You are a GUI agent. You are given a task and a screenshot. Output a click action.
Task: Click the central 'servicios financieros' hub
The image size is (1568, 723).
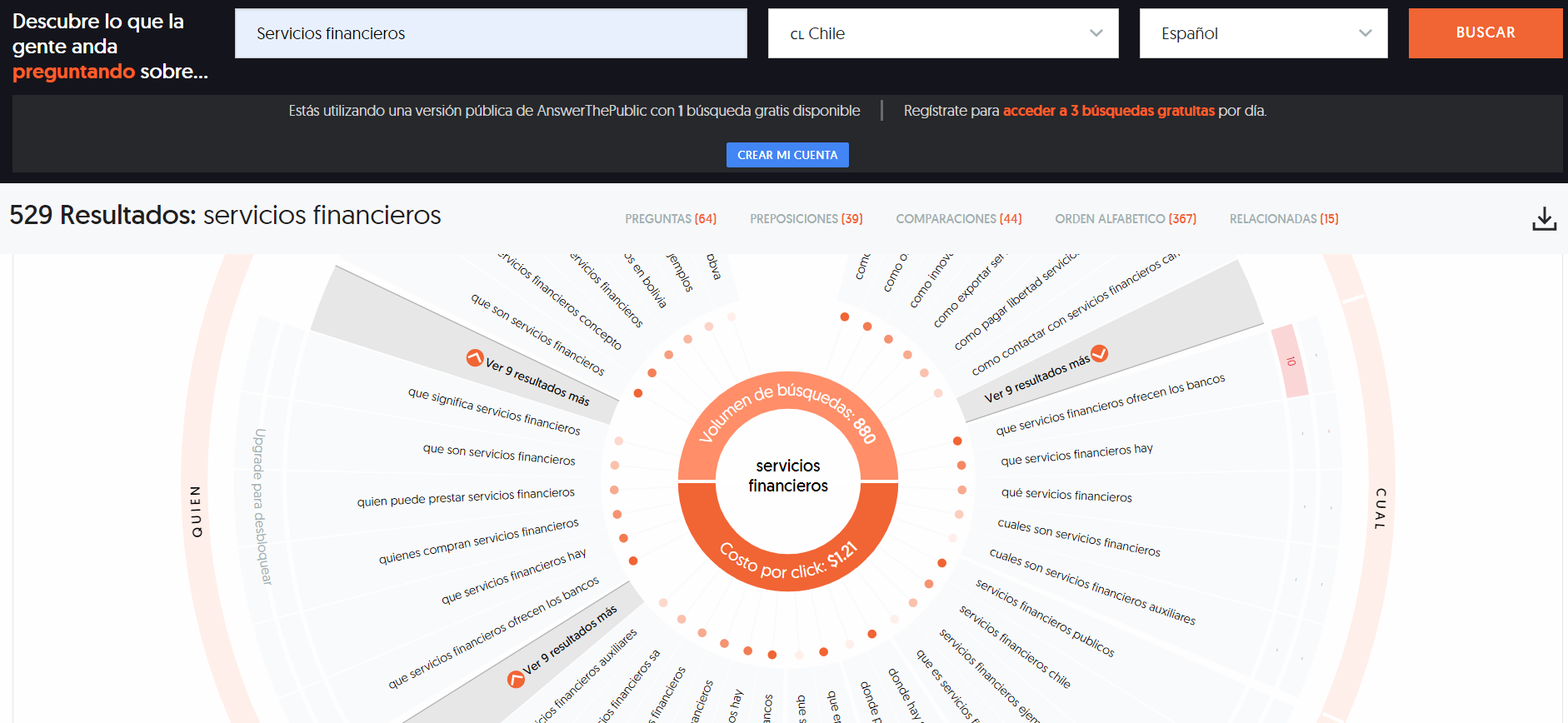pyautogui.click(x=788, y=476)
